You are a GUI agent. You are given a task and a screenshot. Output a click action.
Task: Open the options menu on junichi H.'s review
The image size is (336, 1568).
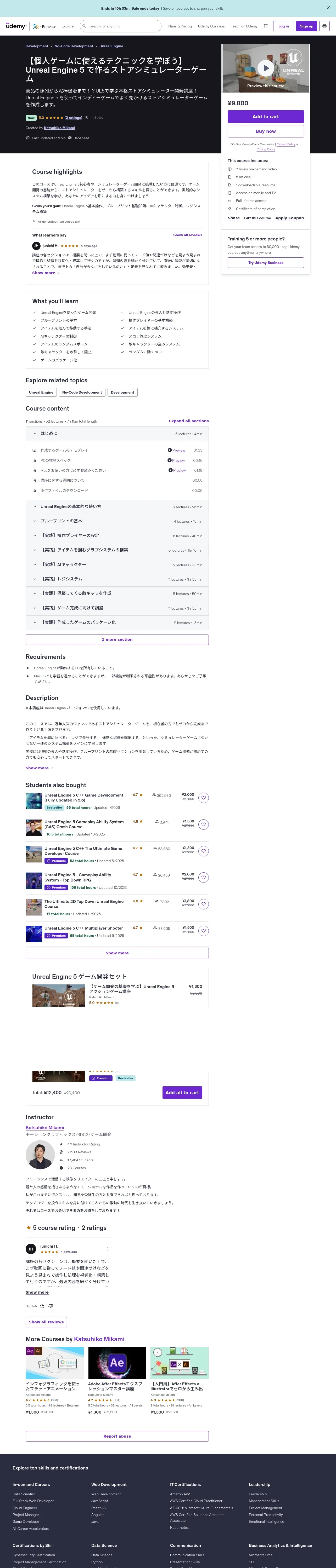click(108, 1249)
